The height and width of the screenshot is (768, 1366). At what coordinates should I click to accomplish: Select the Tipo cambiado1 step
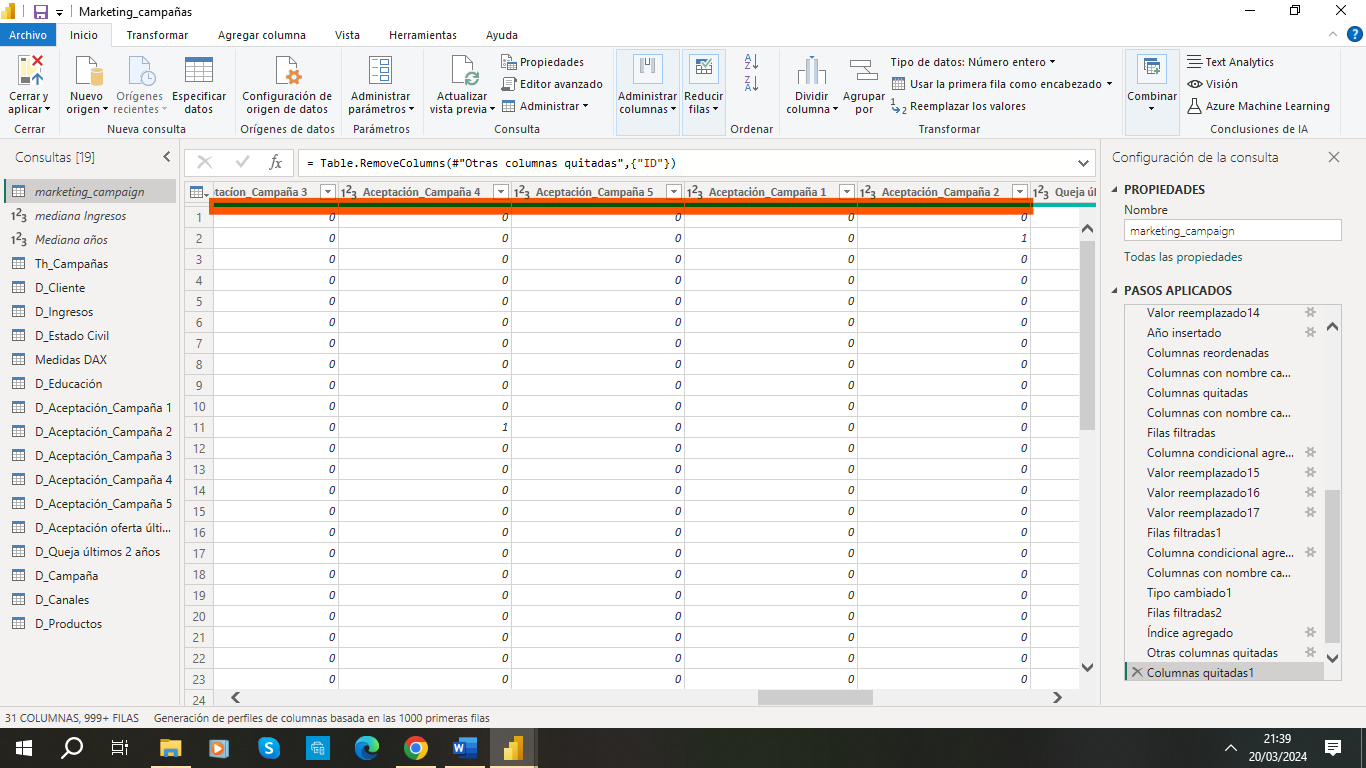point(1189,592)
